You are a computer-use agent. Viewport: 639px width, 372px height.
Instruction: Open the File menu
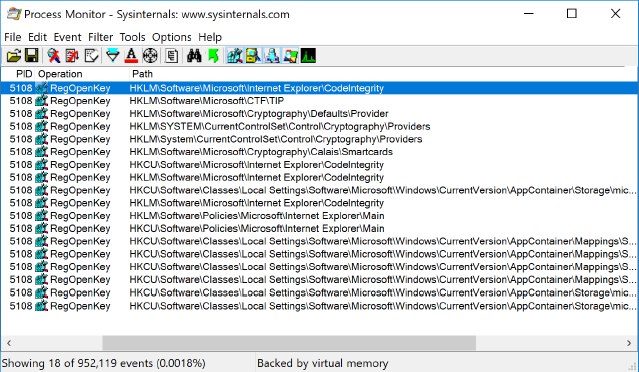pos(13,37)
